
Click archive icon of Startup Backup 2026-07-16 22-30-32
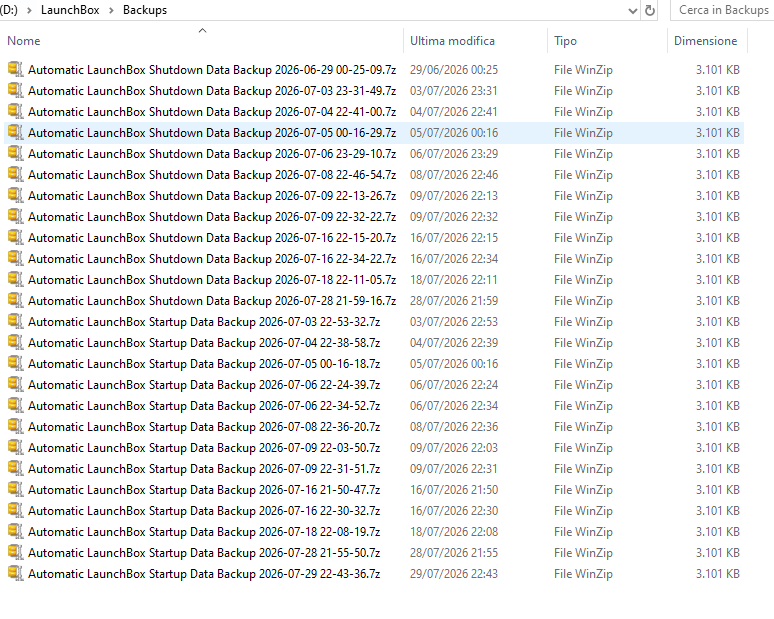pos(15,510)
